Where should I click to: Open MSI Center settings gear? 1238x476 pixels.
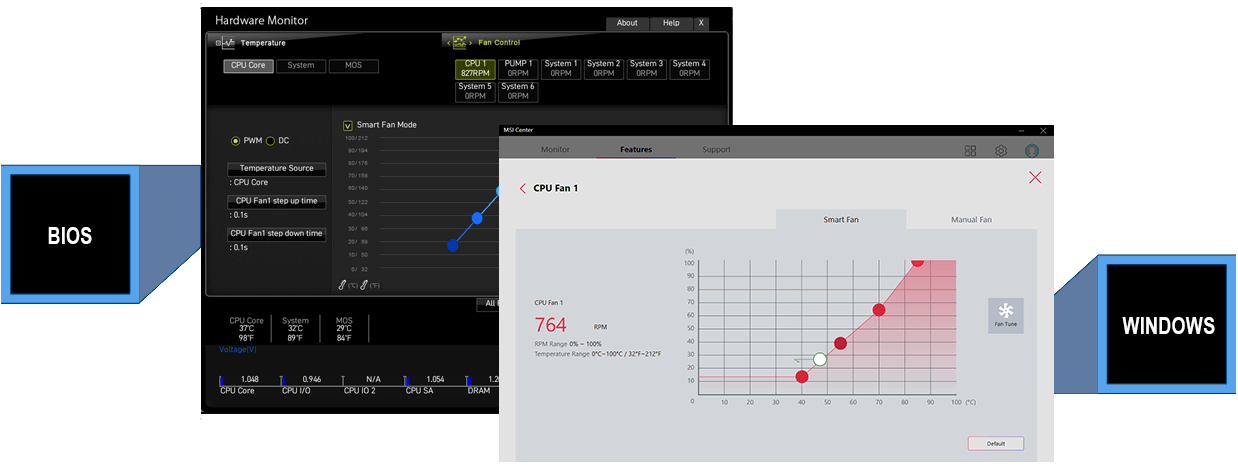coord(1000,150)
